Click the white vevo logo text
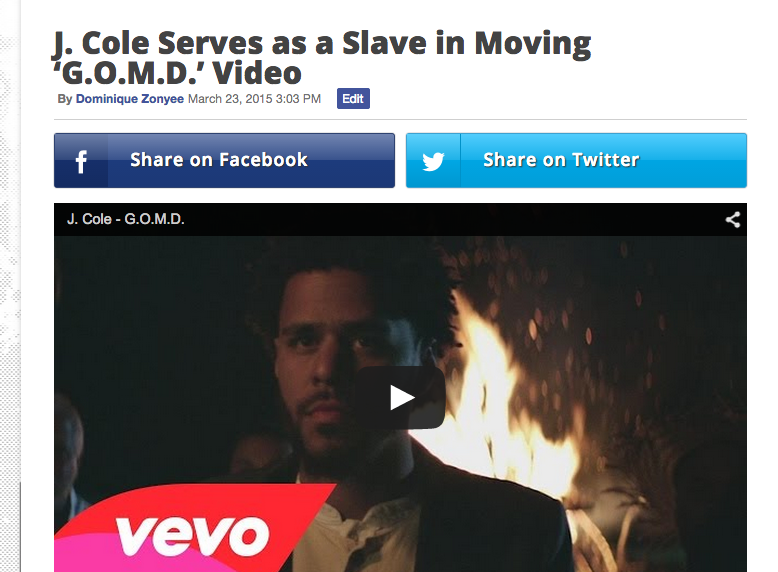Image resolution: width=778 pixels, height=572 pixels. tap(193, 536)
